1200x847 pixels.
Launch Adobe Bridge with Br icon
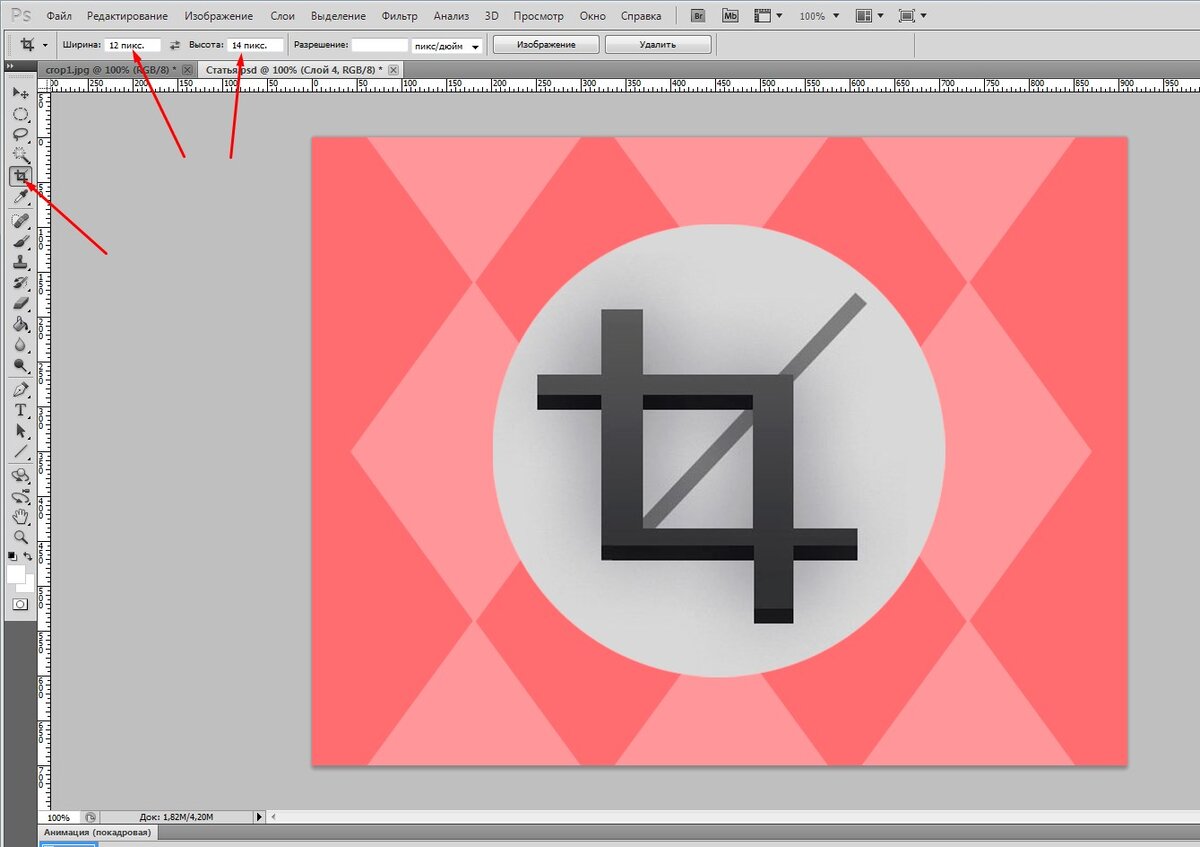(700, 16)
